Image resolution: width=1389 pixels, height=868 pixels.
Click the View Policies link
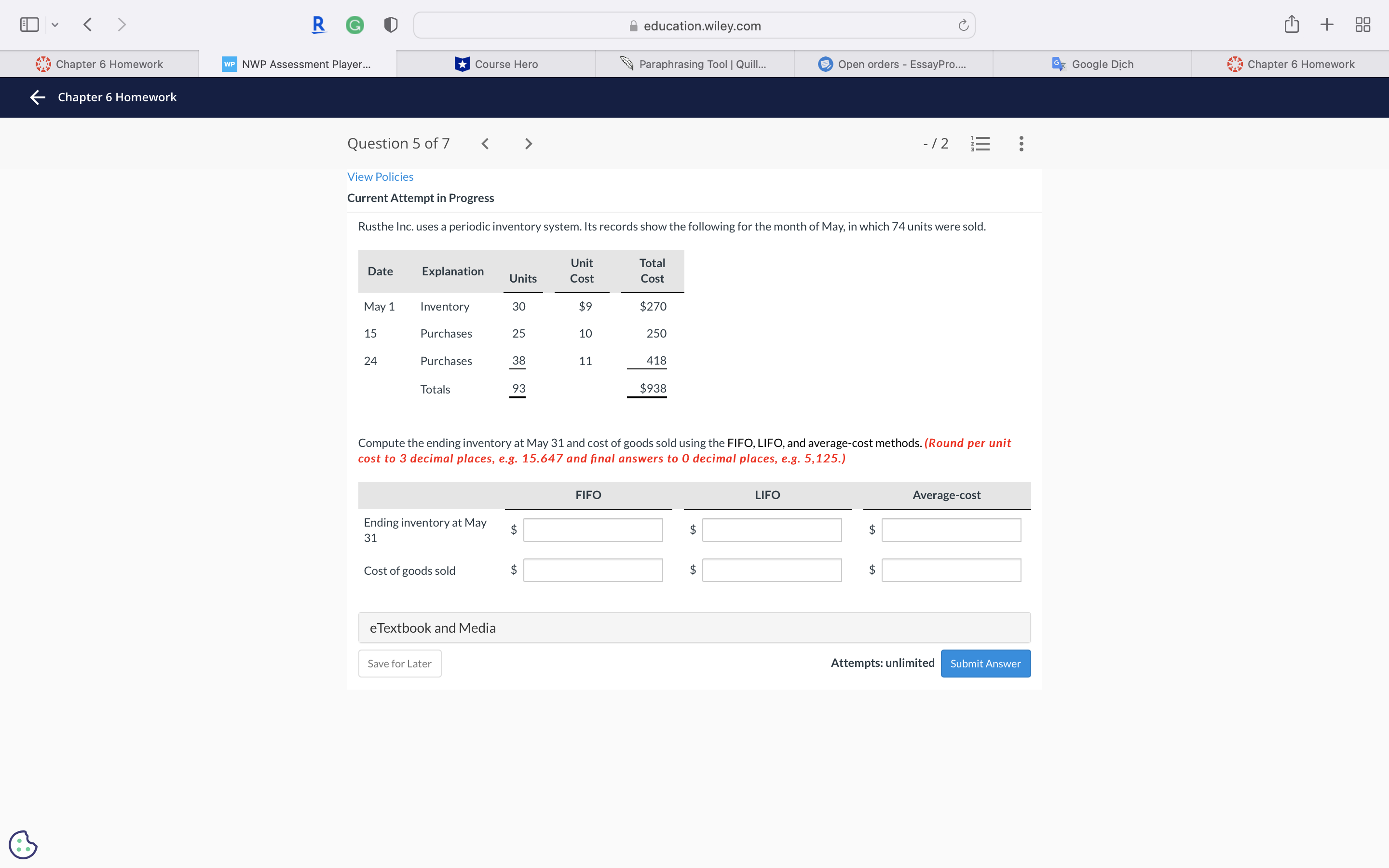tap(380, 177)
